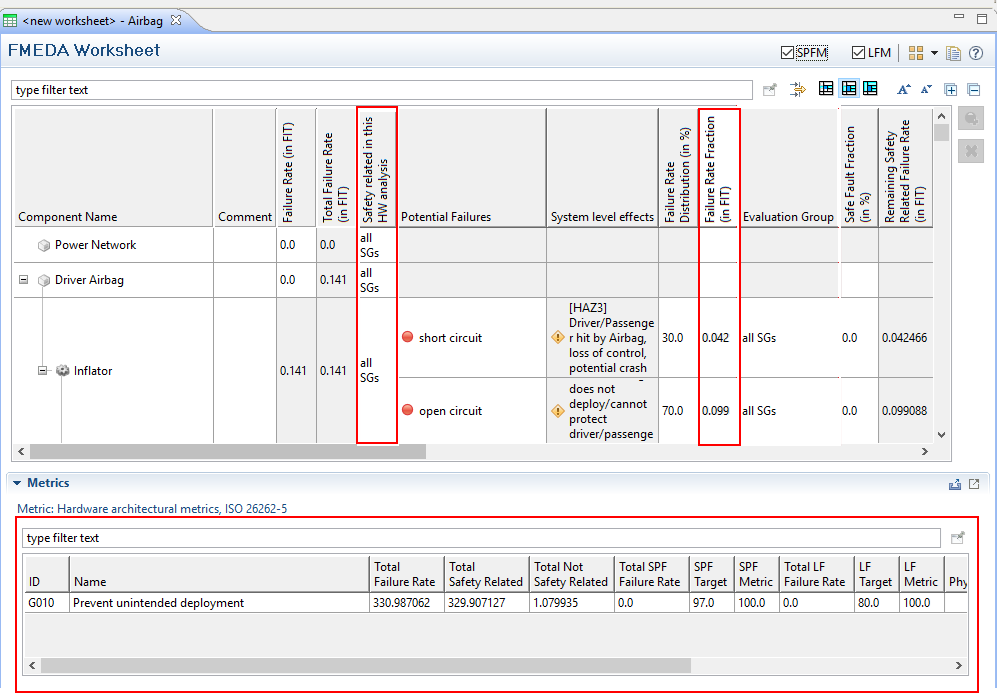The height and width of the screenshot is (693, 997).
Task: Click the Failure Rate Fraction column header
Action: (x=718, y=166)
